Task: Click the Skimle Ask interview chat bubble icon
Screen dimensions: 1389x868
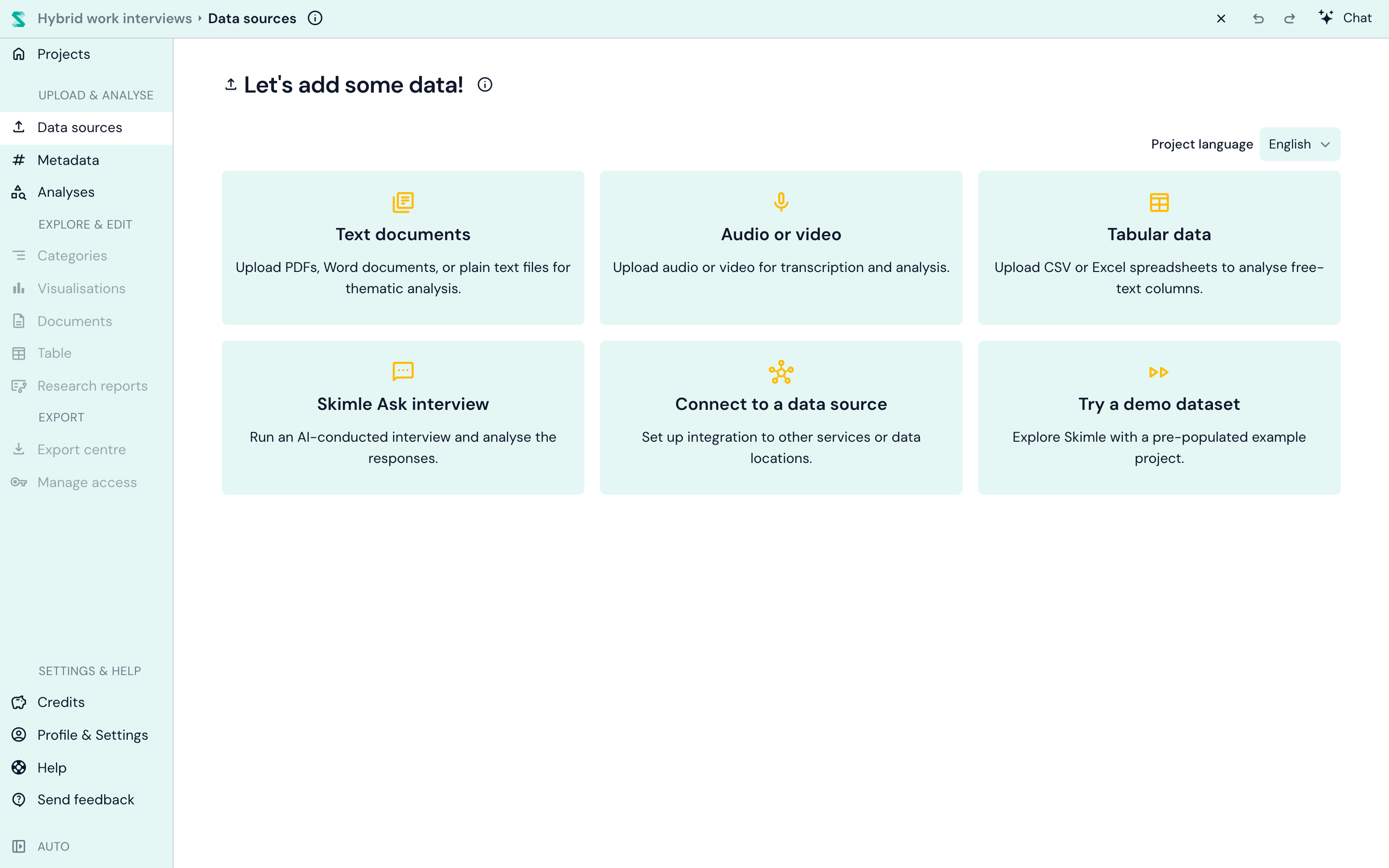Action: (403, 371)
